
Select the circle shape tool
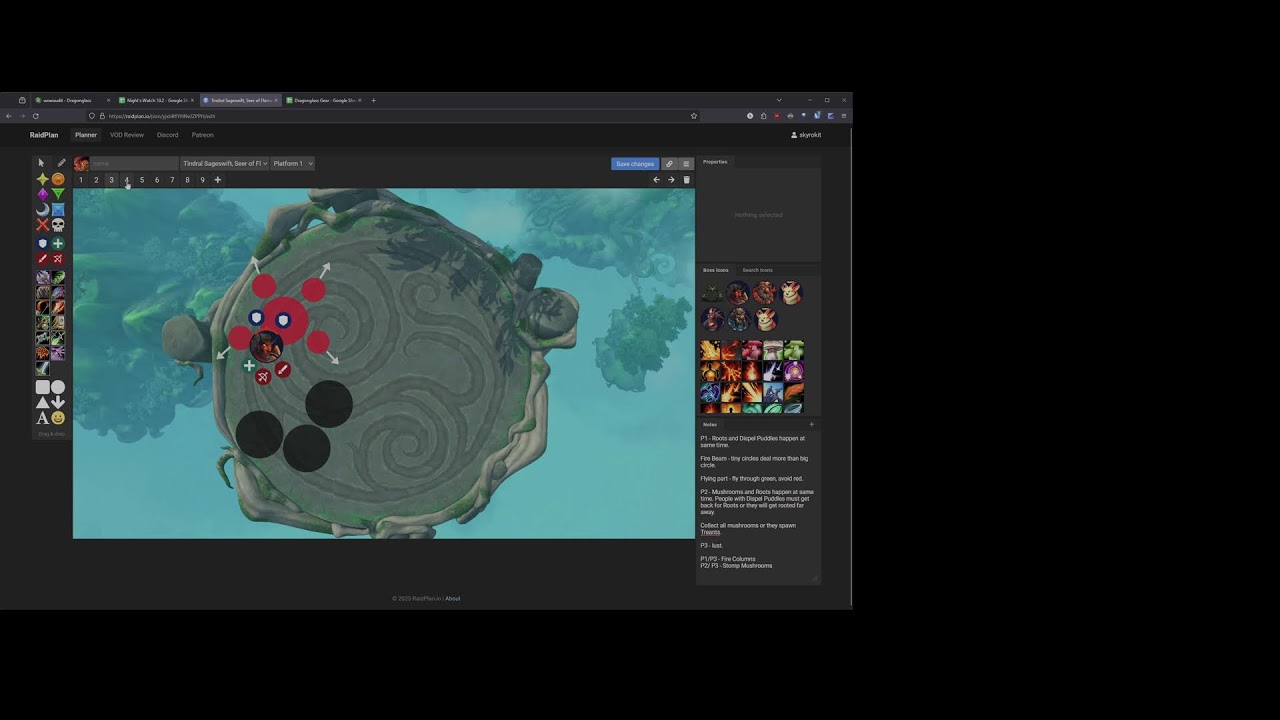coord(58,387)
